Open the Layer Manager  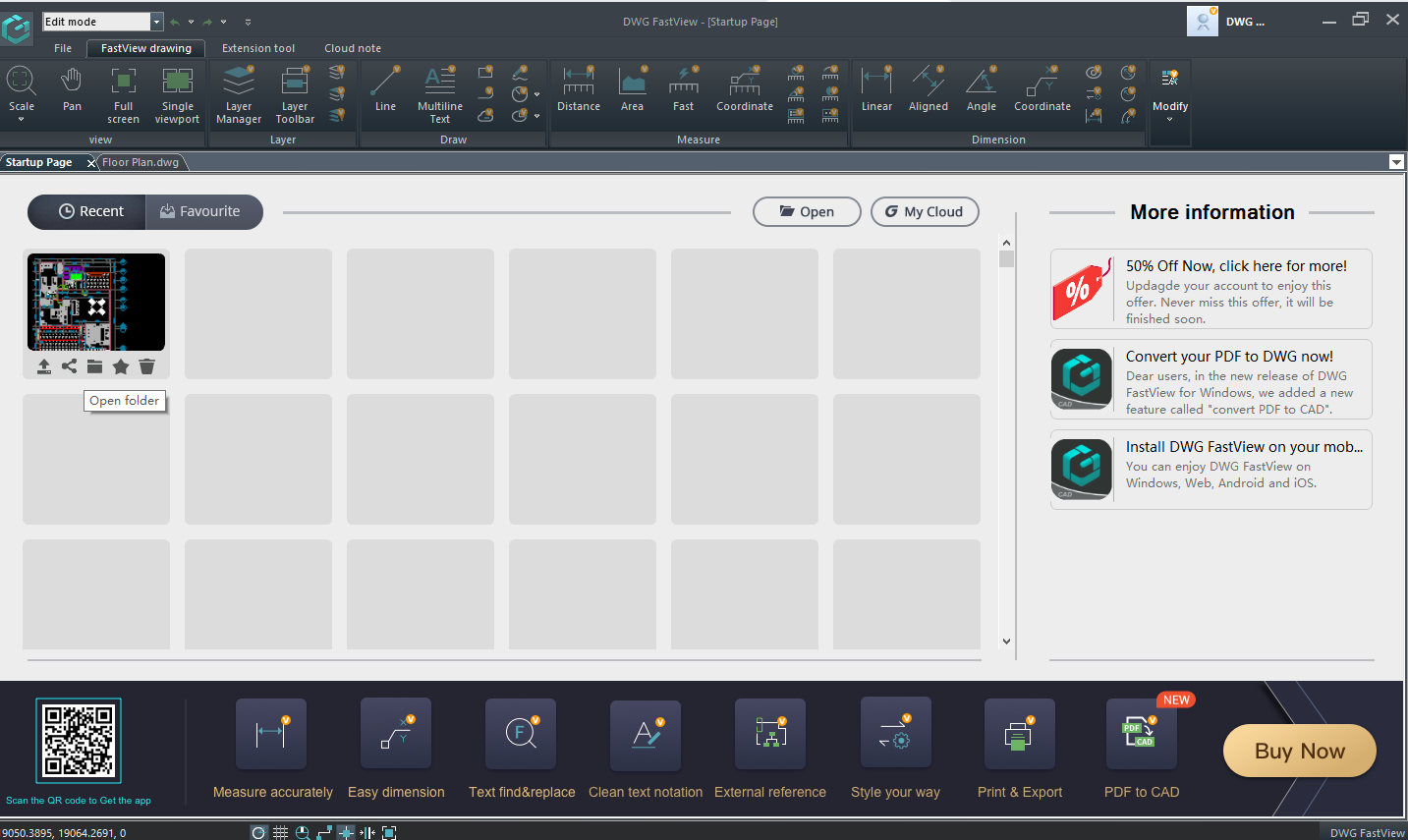tap(239, 95)
